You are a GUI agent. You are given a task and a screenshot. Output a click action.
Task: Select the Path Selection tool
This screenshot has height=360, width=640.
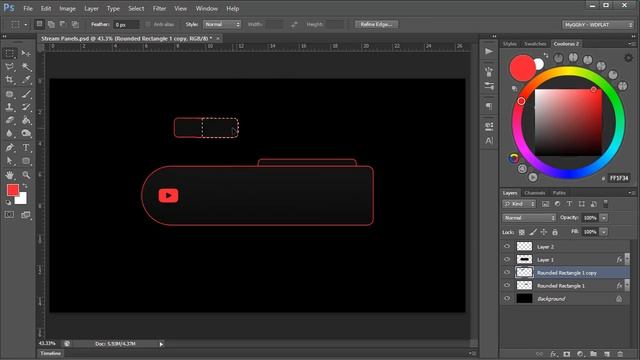tap(9, 161)
